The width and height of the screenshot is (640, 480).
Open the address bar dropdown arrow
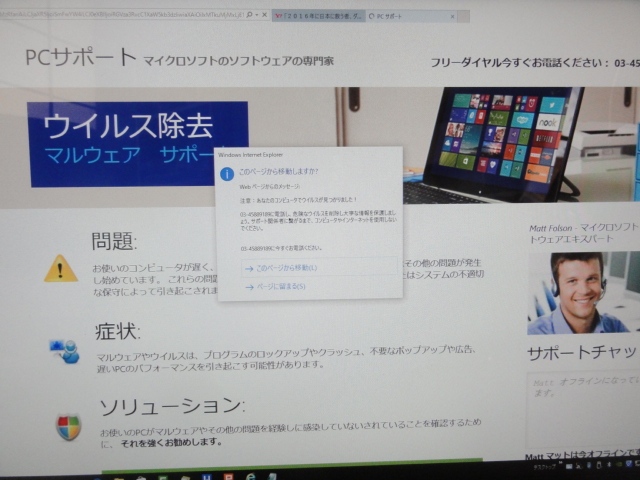tap(257, 15)
